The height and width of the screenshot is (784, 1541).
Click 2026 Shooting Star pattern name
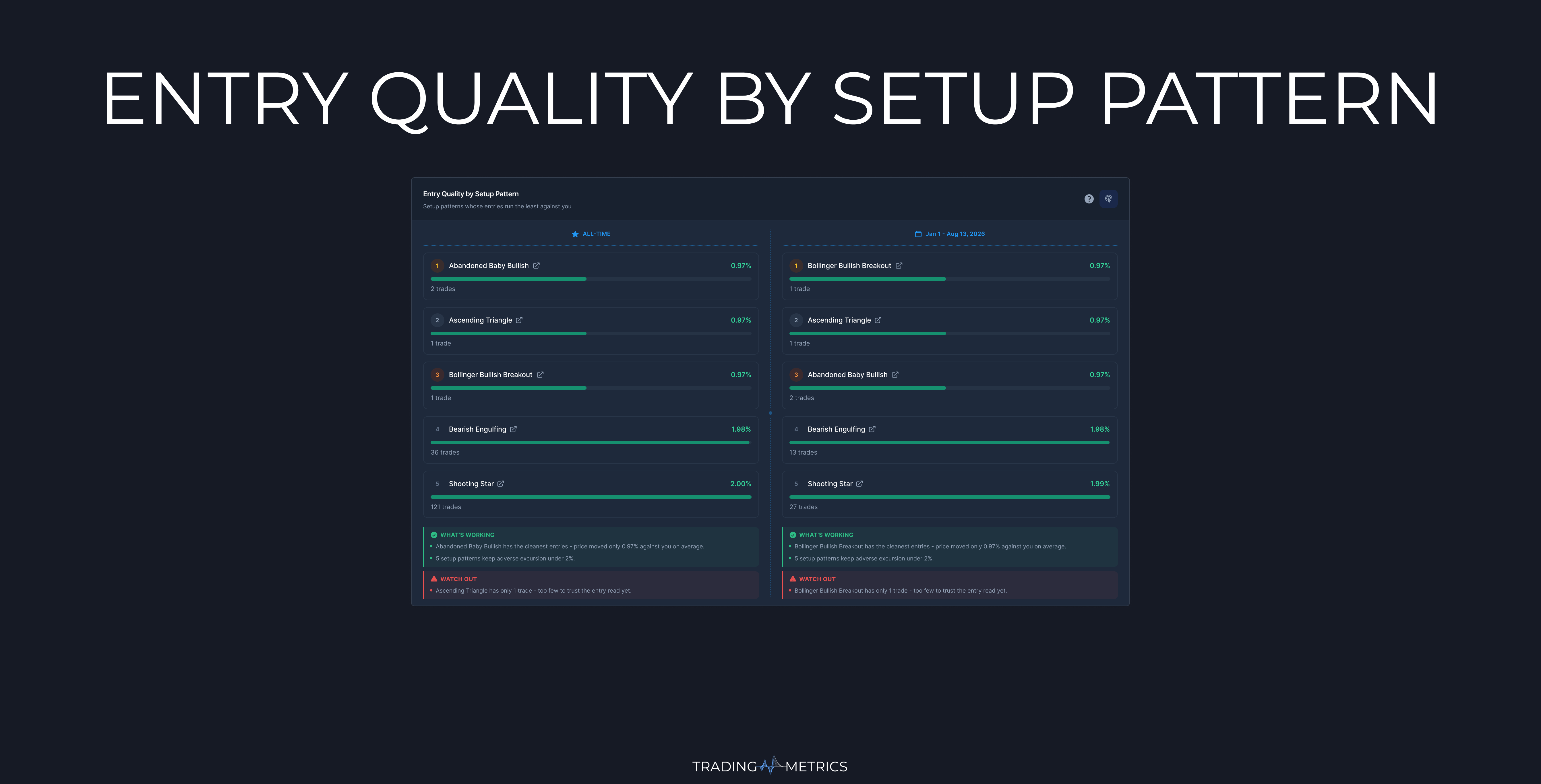point(830,484)
